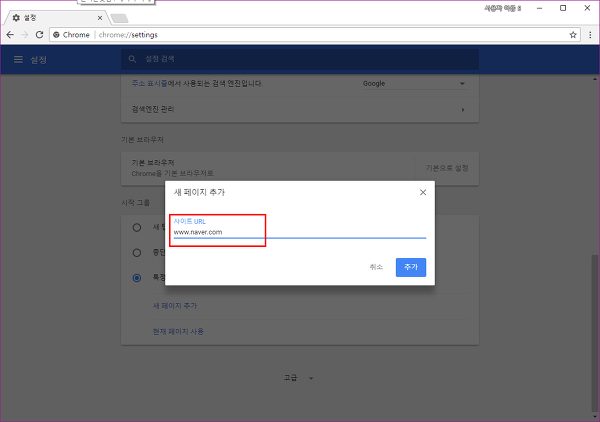Maximize the Chrome window

[563, 8]
